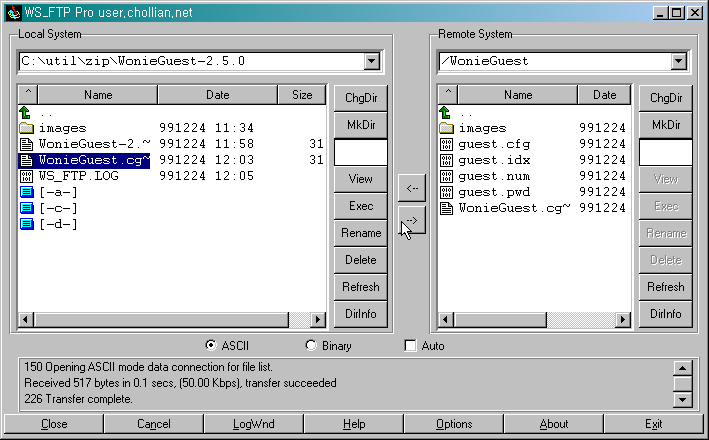Screen dimensions: 709x440
Task: Open the LogWnd log window
Action: point(254,424)
